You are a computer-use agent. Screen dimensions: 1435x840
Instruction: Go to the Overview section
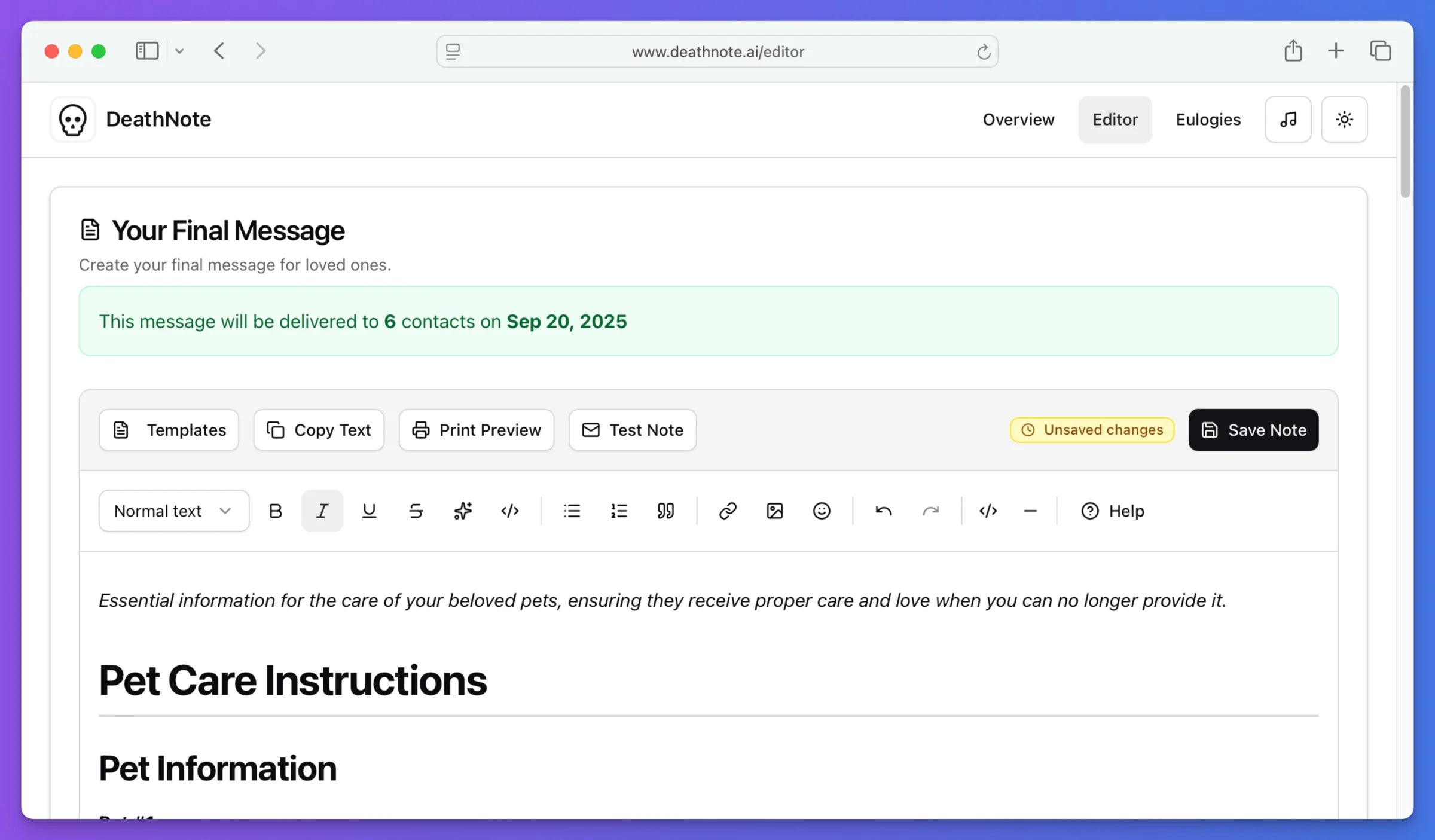(1018, 120)
